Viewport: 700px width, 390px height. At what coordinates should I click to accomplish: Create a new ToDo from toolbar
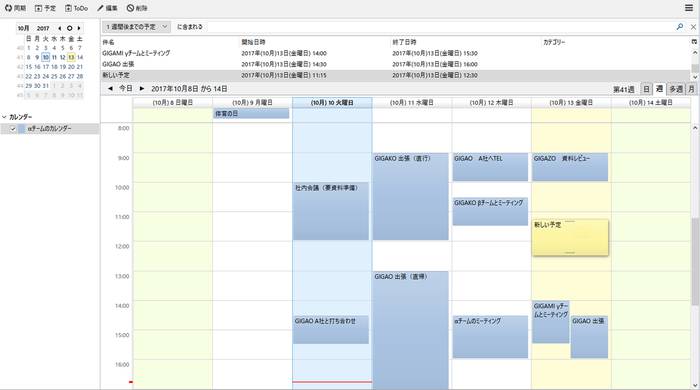tap(76, 8)
